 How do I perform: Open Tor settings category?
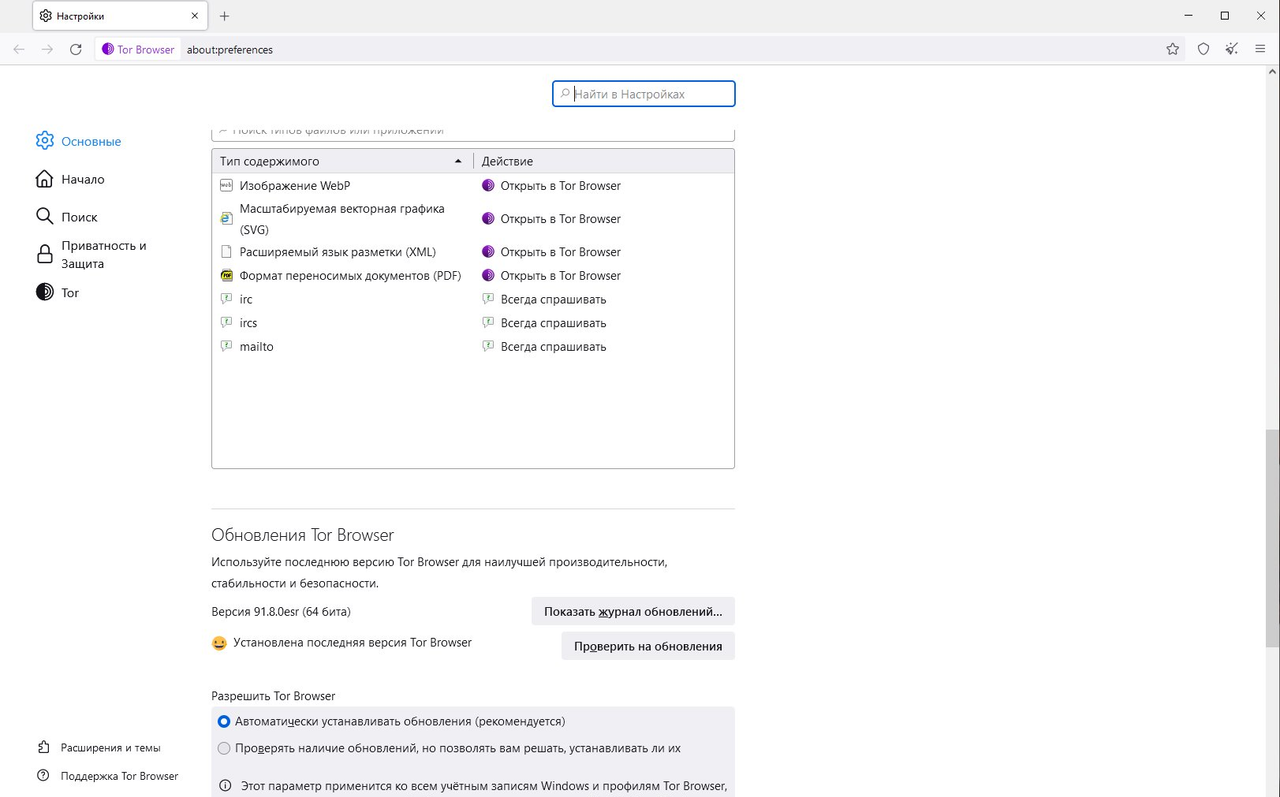pos(70,292)
